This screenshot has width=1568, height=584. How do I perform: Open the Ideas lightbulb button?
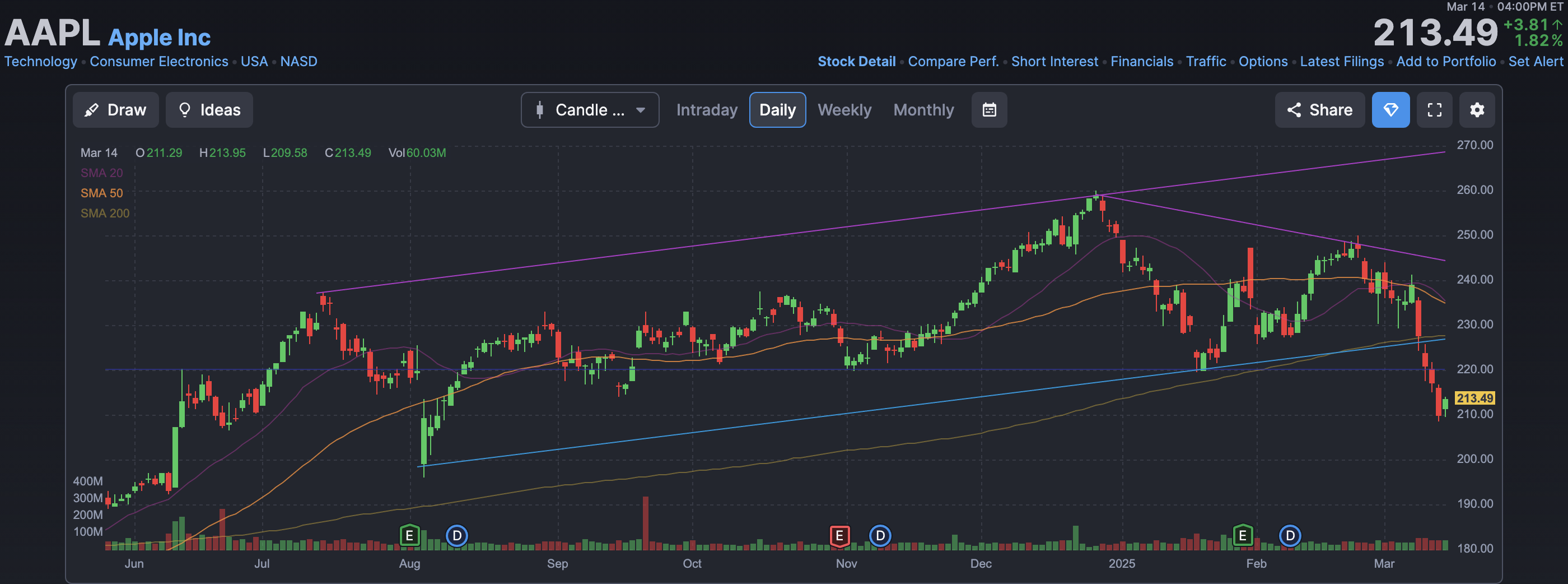pos(209,110)
